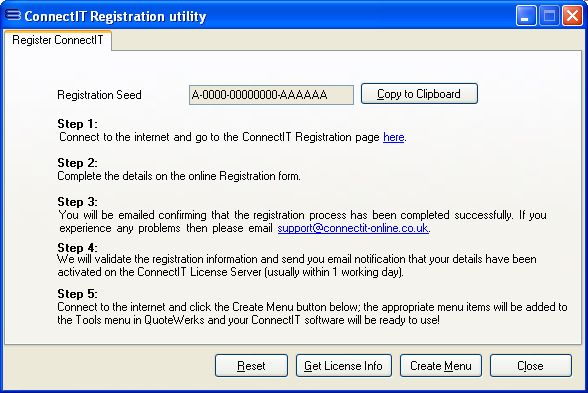Click the 'Step 4:' heading
This screenshot has width=588, height=393.
coord(77,248)
